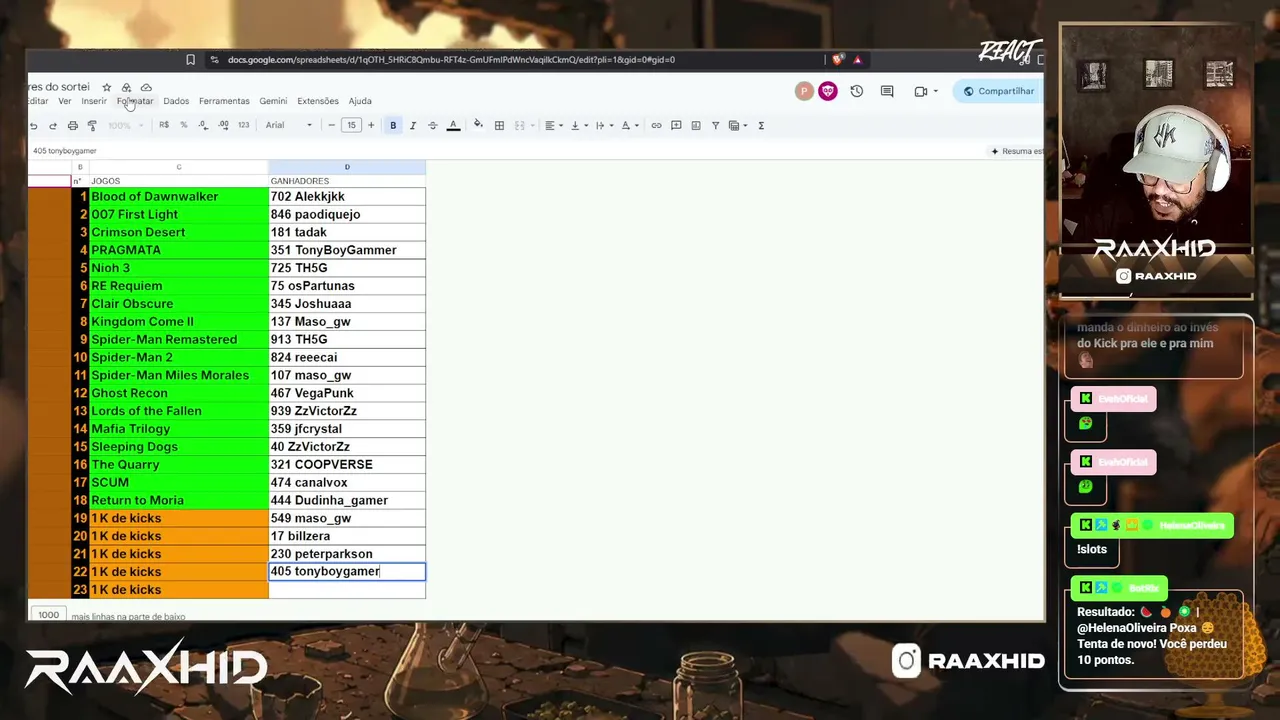This screenshot has width=1280, height=720.
Task: Open the Dados menu
Action: click(176, 101)
